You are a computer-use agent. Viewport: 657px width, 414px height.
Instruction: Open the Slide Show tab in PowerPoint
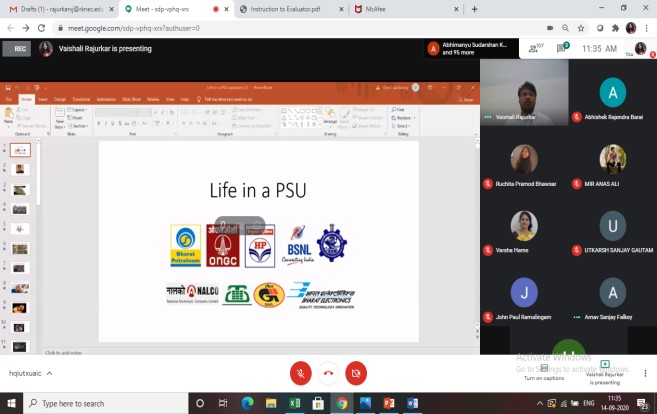coord(132,99)
